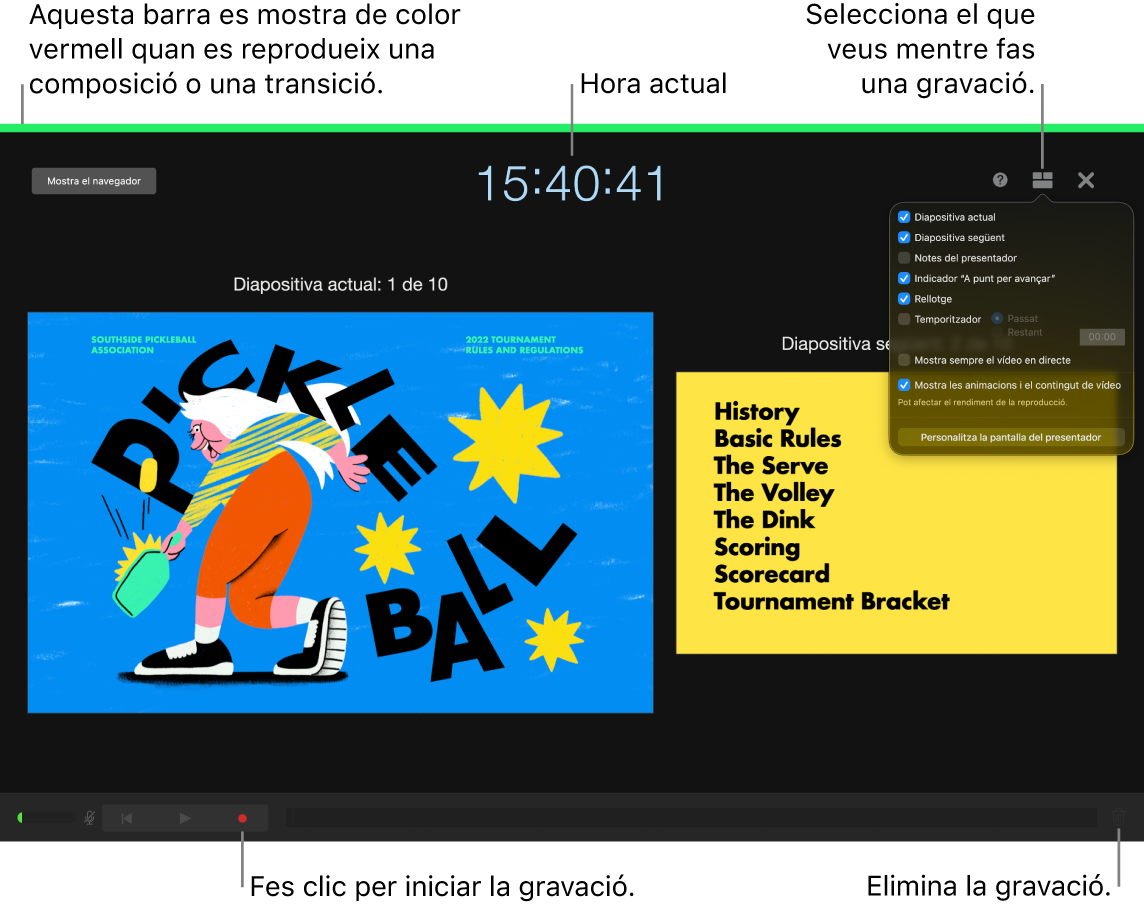Toggle Indicador "A punt per avançar" checkbox
Viewport: 1144px width, 904px height.
[x=904, y=278]
